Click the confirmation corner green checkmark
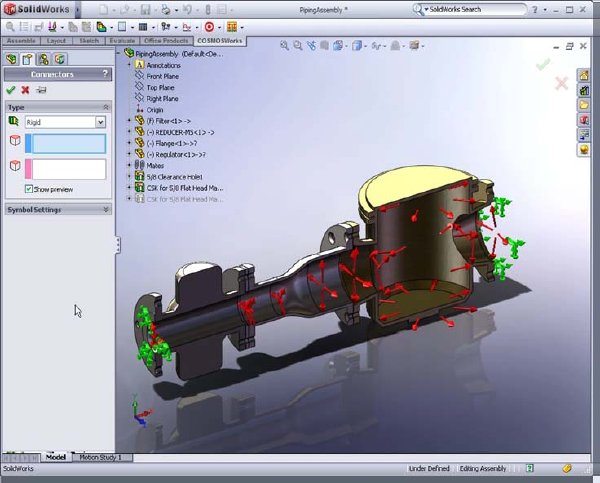 tap(543, 64)
